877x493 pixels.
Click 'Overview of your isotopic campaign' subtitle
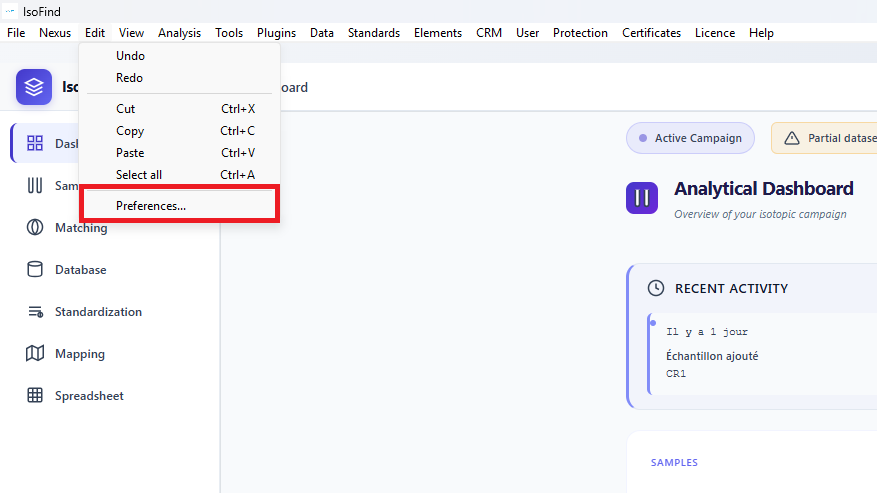[760, 214]
